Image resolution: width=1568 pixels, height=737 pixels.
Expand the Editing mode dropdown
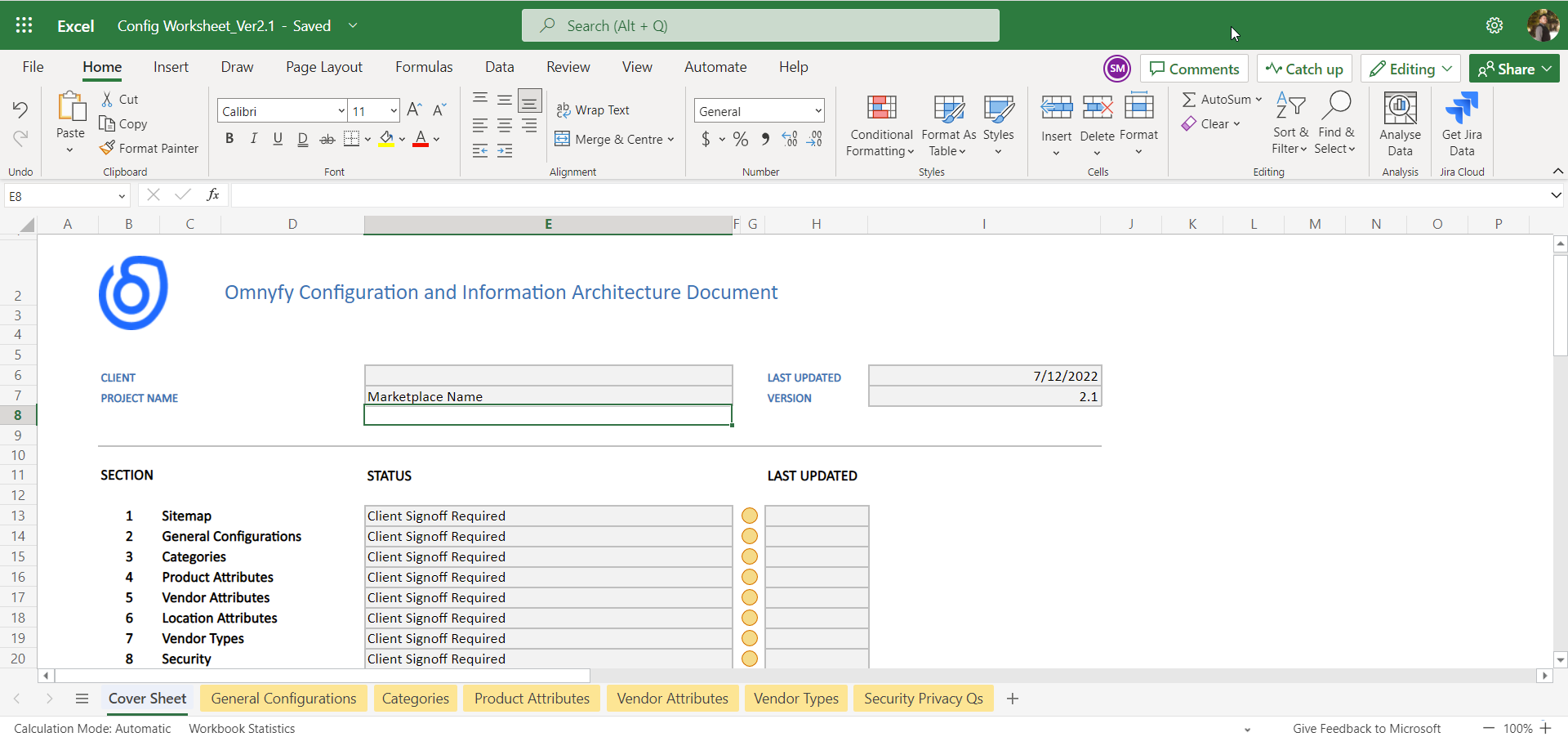click(1447, 69)
